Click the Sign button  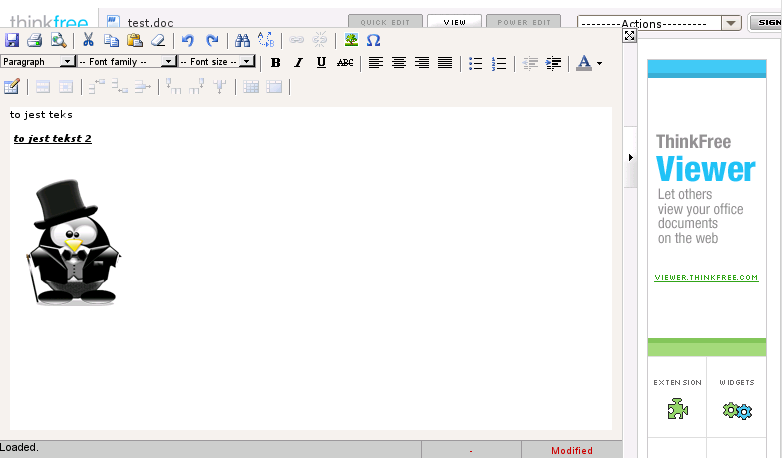tap(765, 22)
